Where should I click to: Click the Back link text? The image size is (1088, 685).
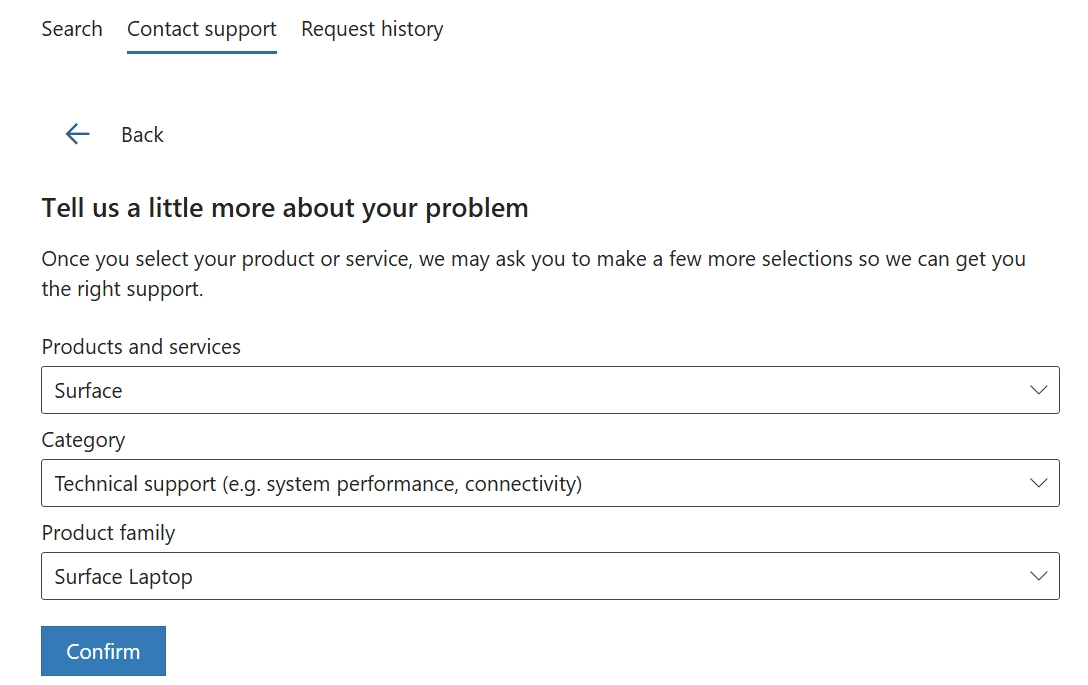tap(142, 135)
